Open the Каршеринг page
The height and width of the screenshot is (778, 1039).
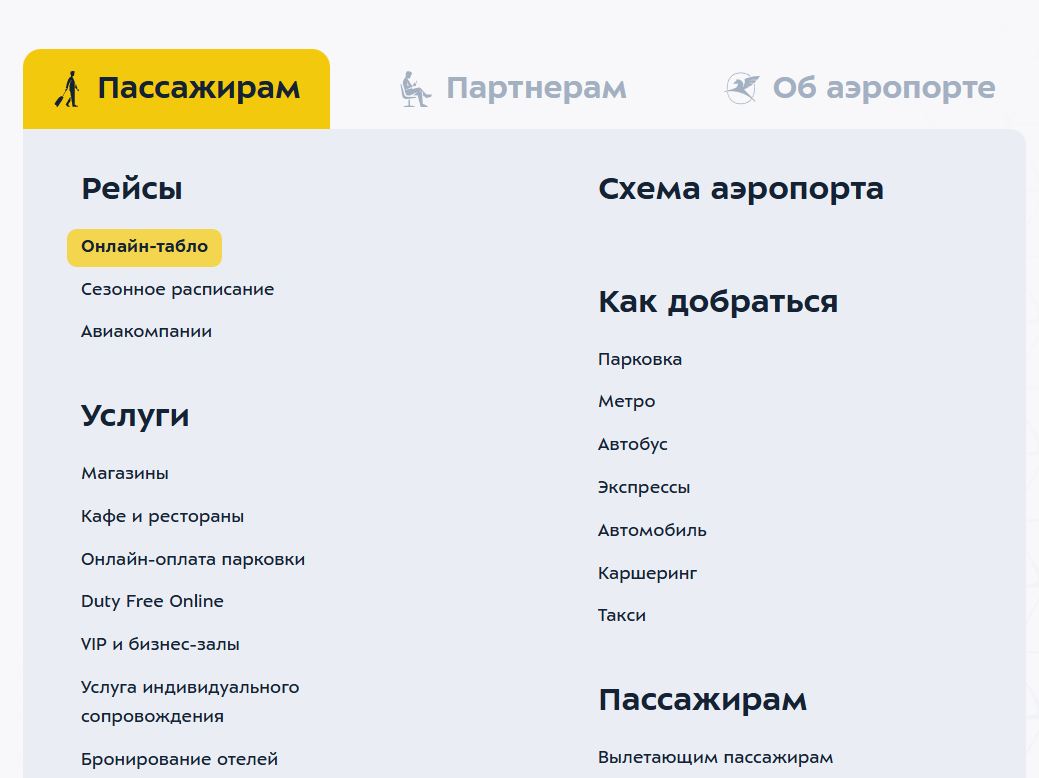(x=647, y=572)
